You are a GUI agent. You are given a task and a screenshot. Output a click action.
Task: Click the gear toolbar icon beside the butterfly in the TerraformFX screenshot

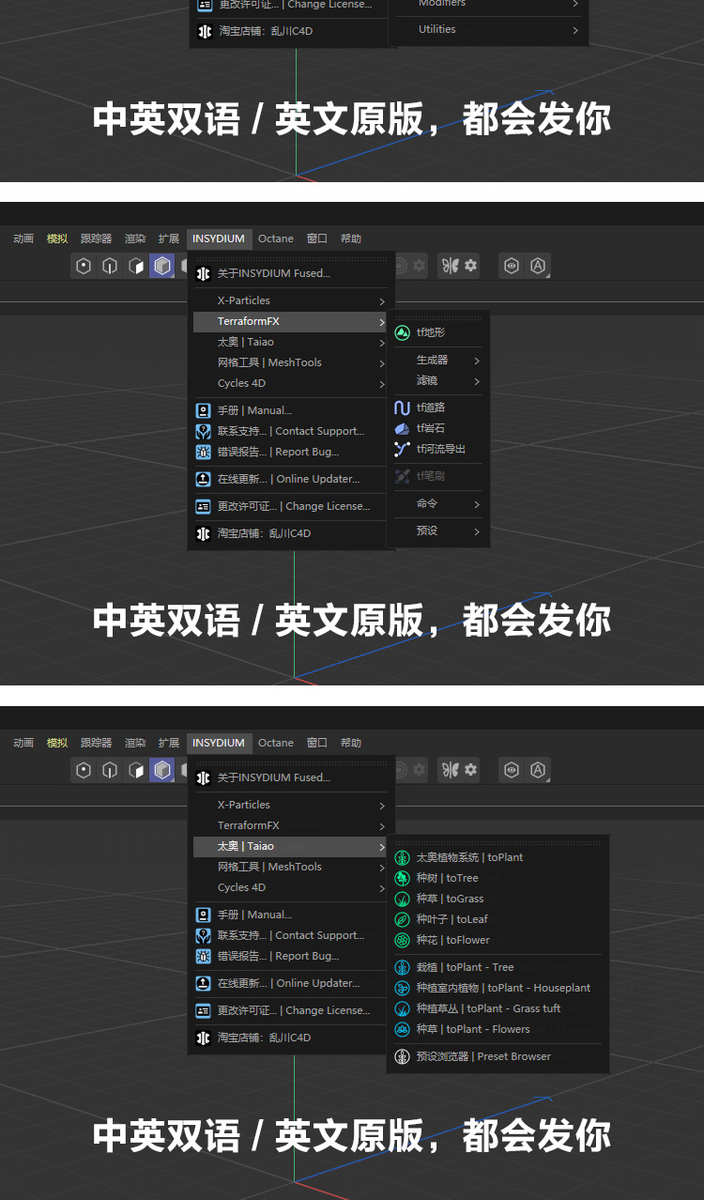point(471,266)
